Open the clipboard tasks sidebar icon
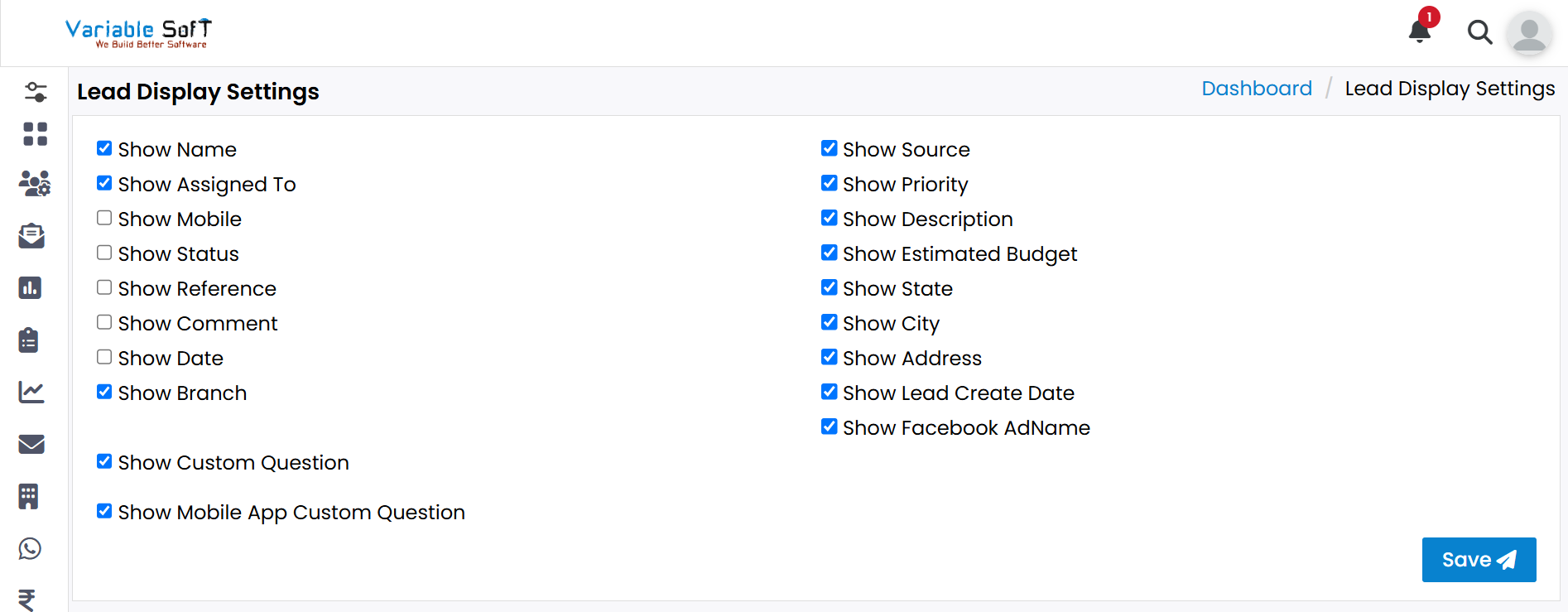The image size is (1568, 612). [x=29, y=340]
